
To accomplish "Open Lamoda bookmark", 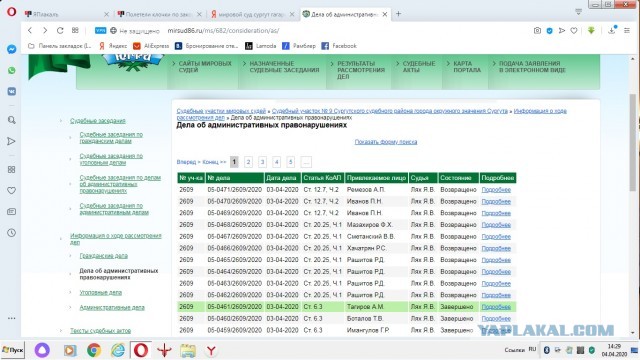I will click(261, 46).
